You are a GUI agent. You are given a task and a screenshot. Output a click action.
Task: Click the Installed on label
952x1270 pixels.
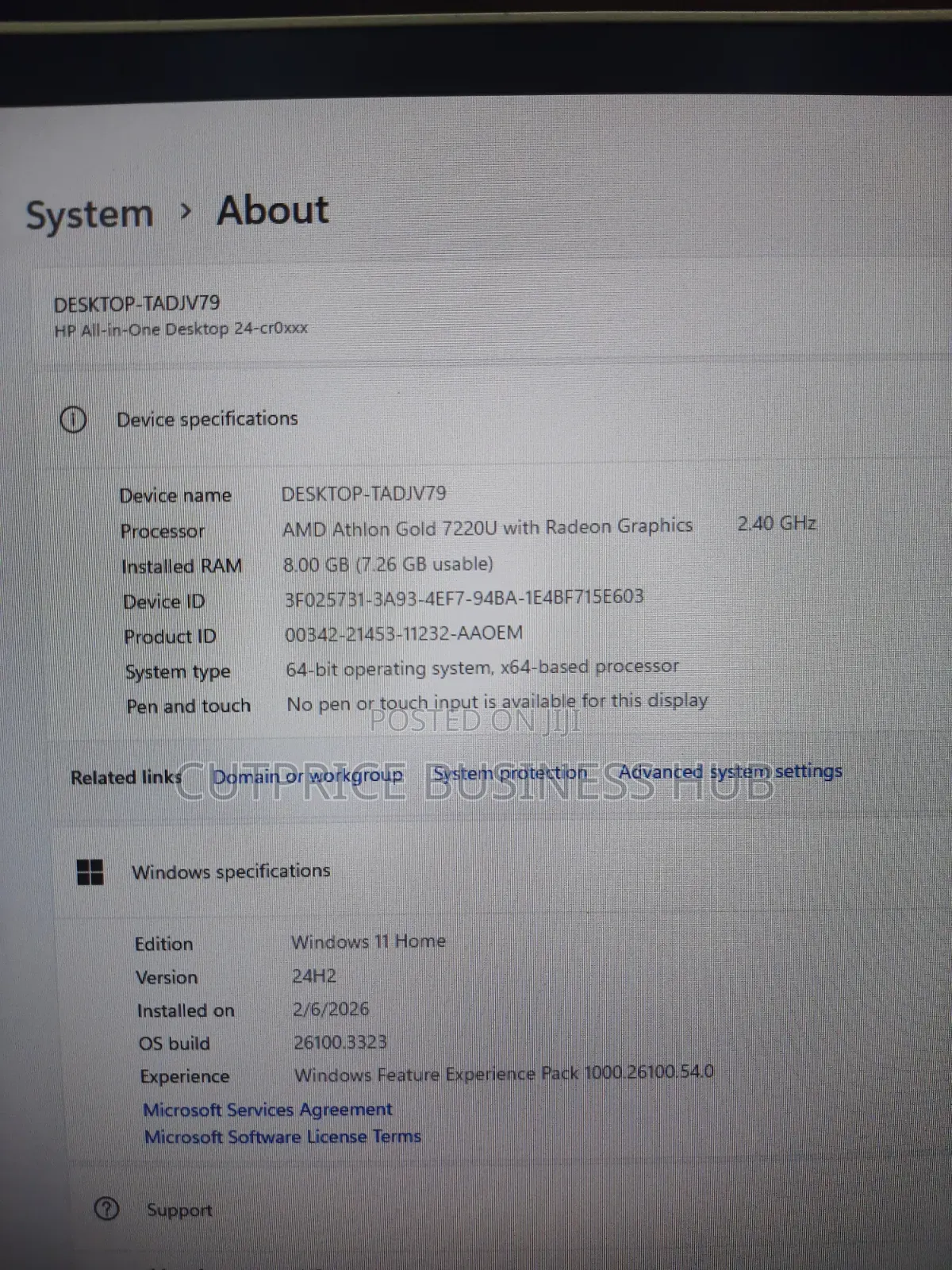point(186,1010)
